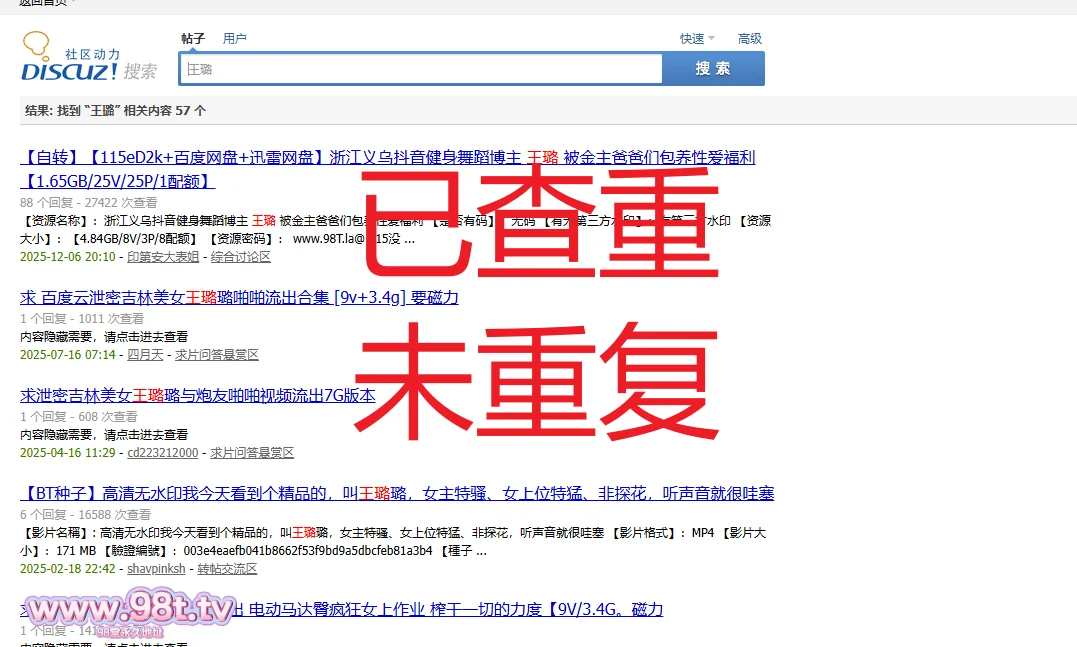1077x647 pixels.
Task: Expand the 快速 dropdown
Action: (696, 39)
